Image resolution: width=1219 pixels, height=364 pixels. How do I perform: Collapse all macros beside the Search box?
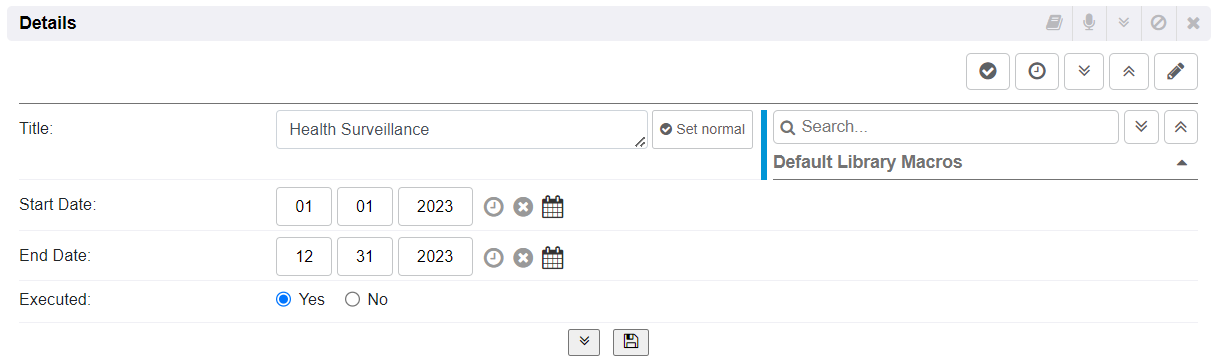click(1181, 127)
